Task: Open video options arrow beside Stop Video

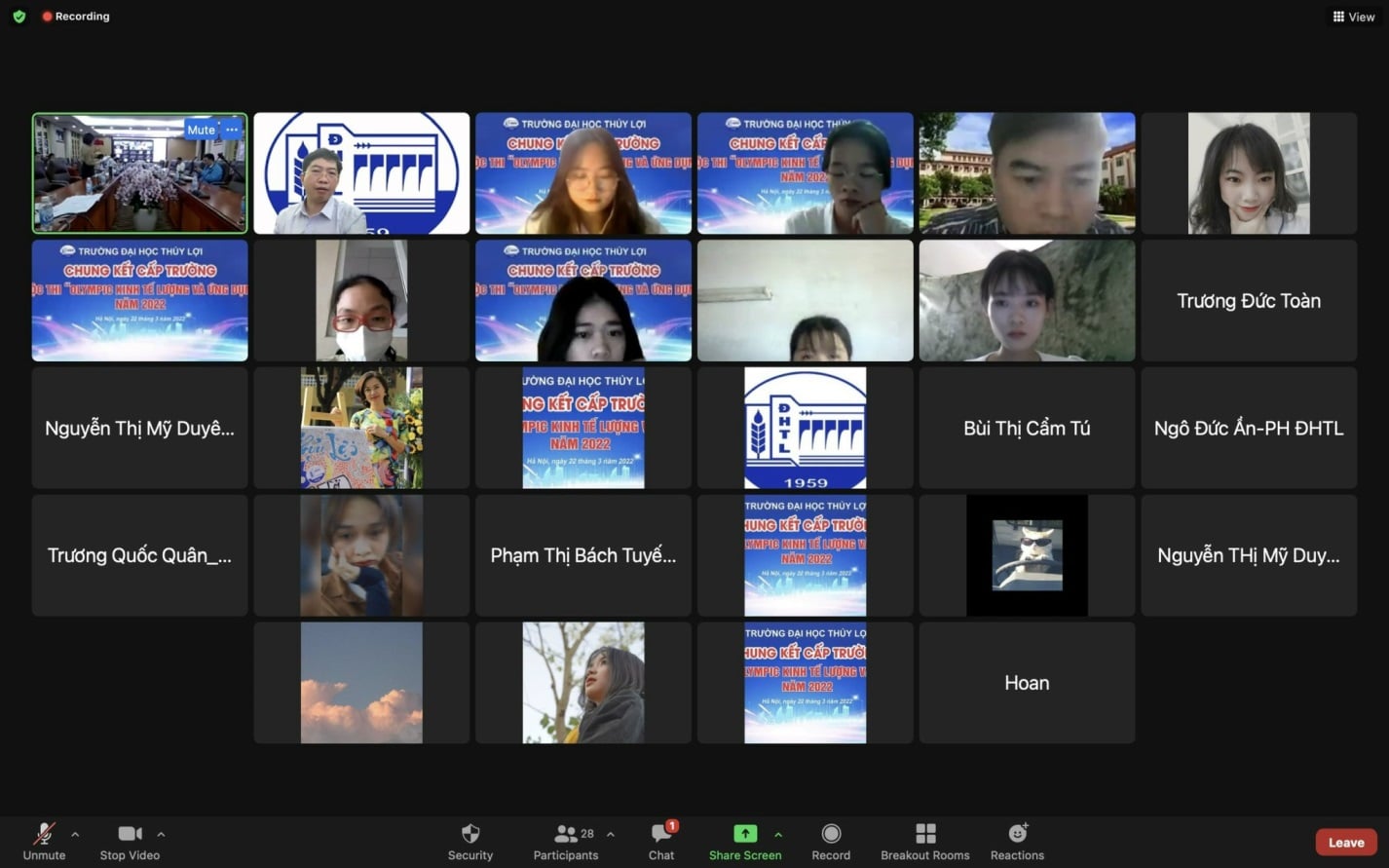Action: click(x=161, y=834)
